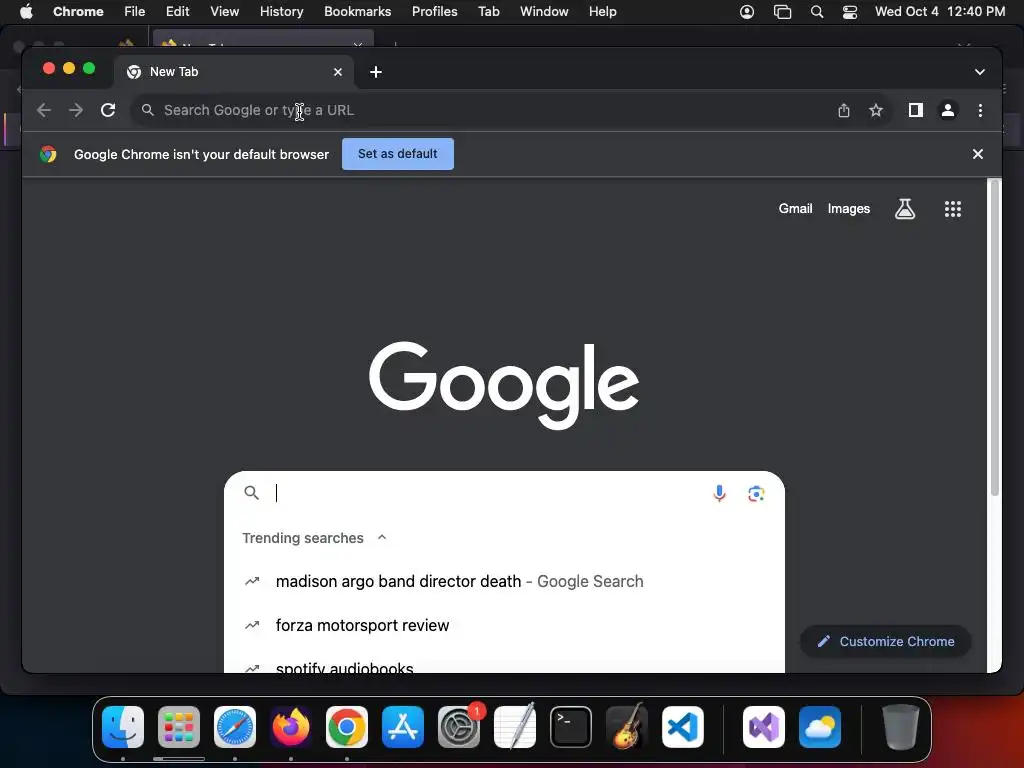Open the Bookmarks menu
1024x768 pixels.
pyautogui.click(x=357, y=12)
